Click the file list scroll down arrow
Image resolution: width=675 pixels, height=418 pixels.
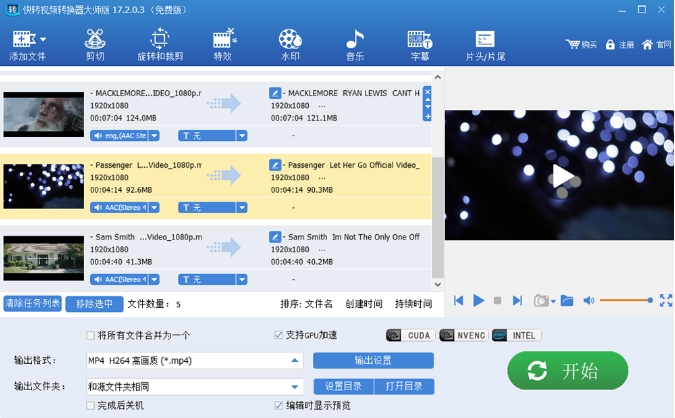pyautogui.click(x=437, y=284)
